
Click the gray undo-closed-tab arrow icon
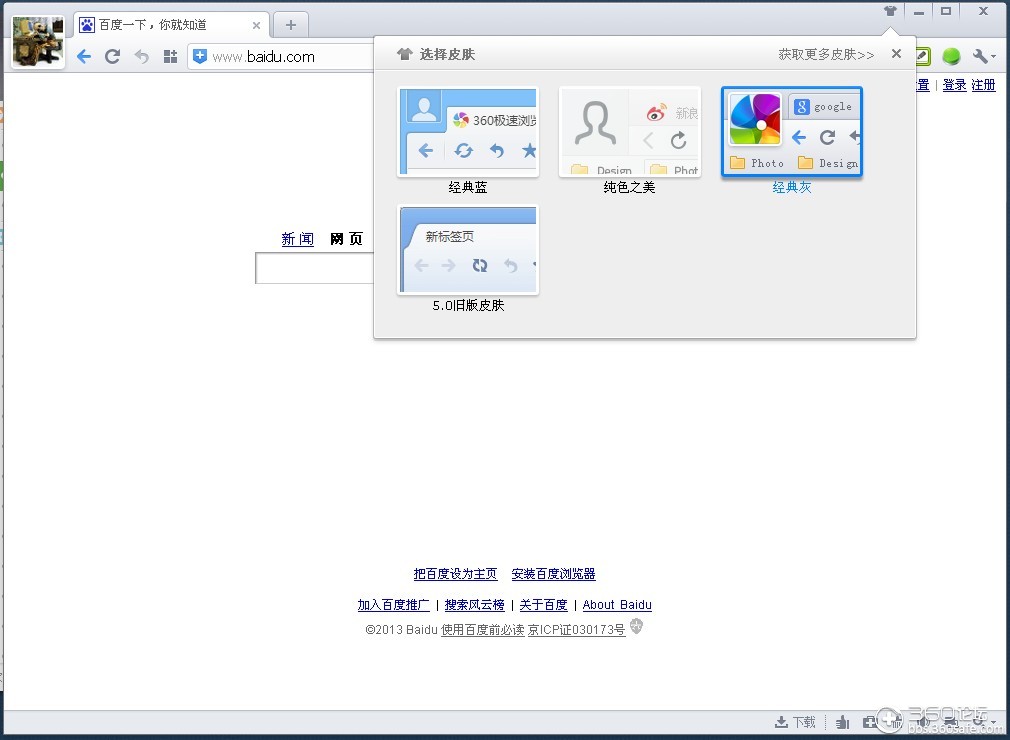pyautogui.click(x=142, y=57)
